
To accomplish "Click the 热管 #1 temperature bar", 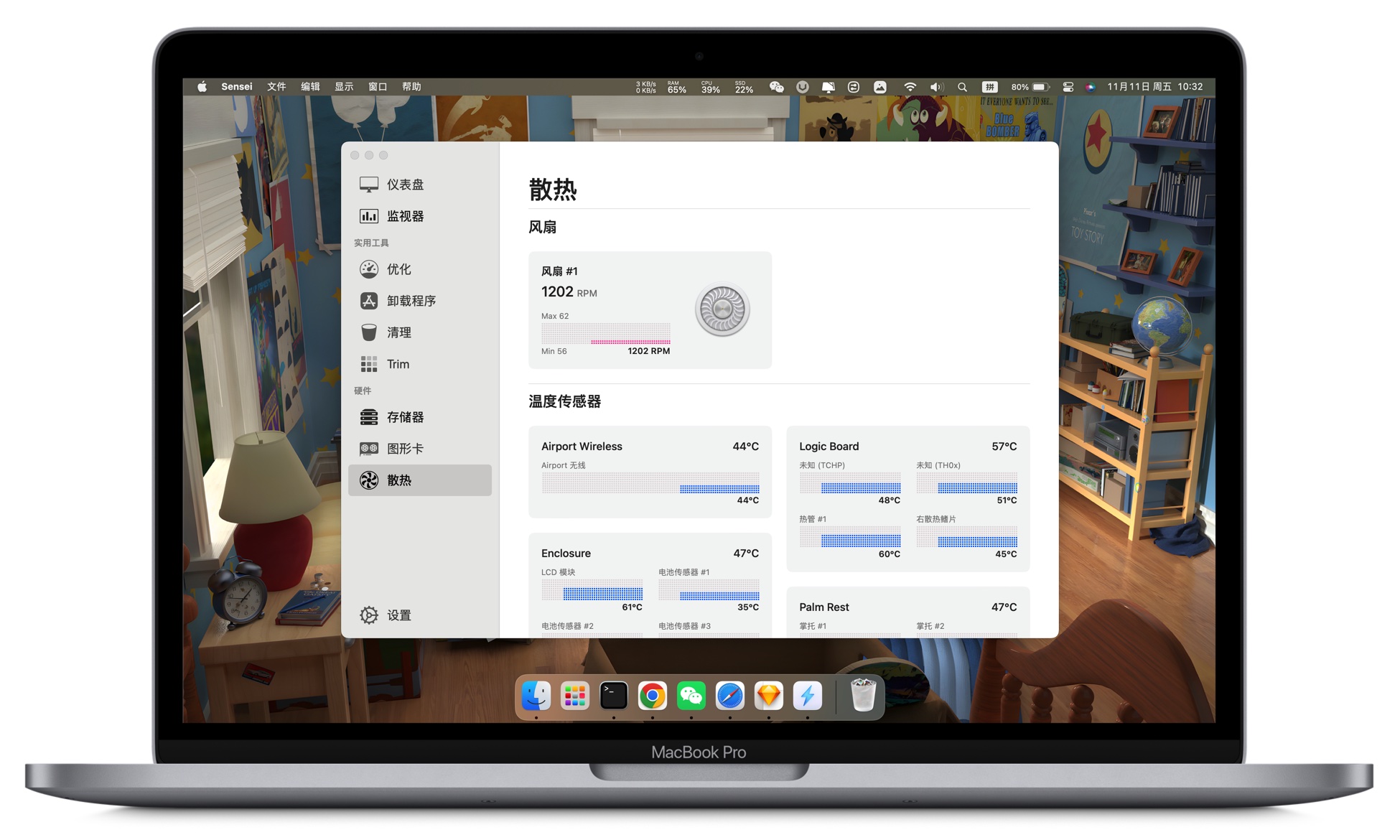I will (x=850, y=537).
